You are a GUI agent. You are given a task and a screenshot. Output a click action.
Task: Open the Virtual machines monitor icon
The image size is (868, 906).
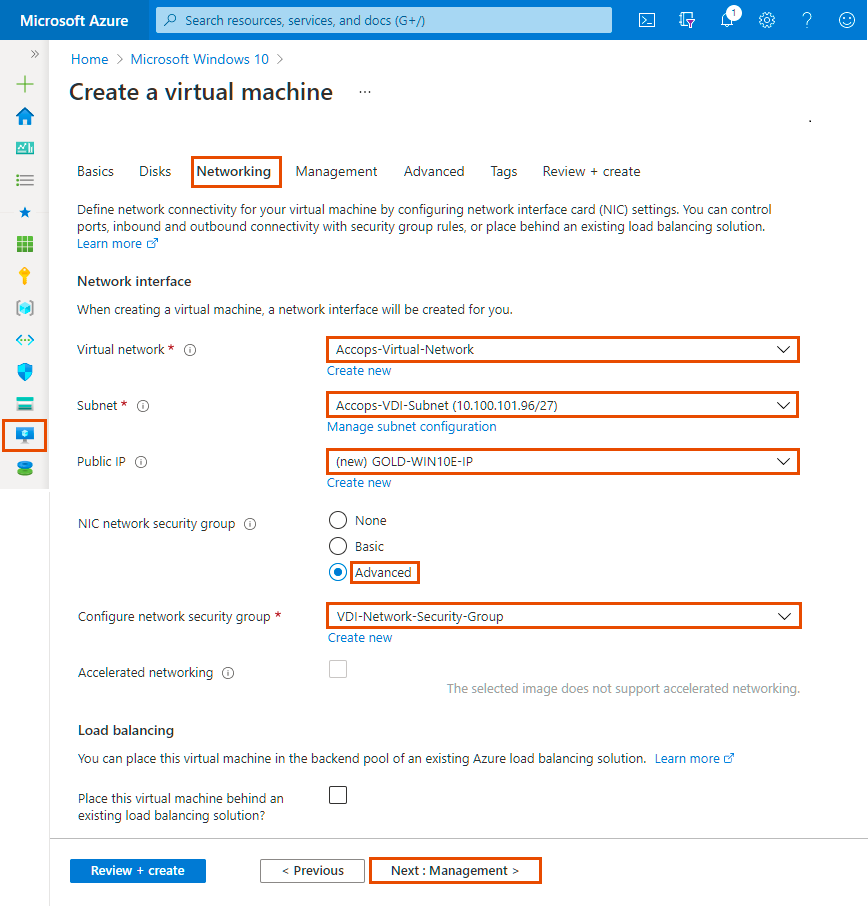[25, 435]
